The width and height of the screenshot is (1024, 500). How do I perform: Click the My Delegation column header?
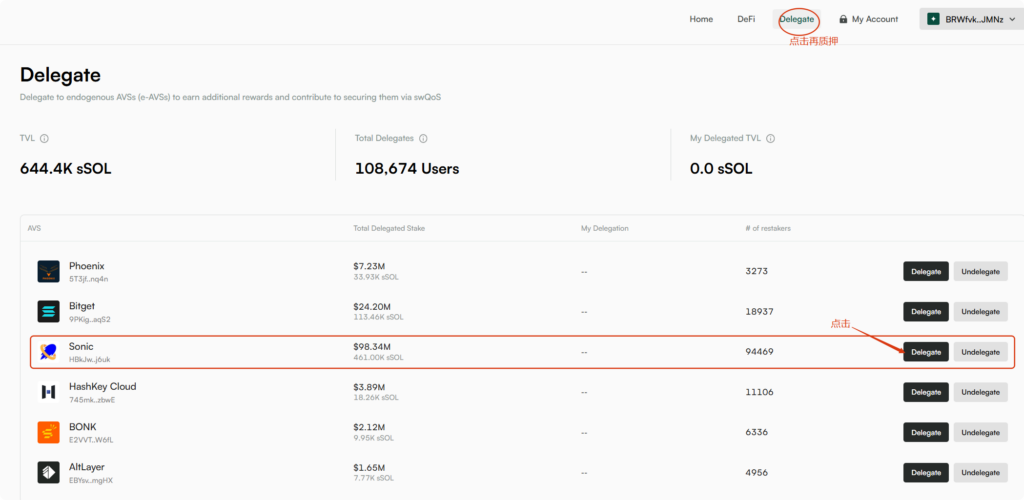[605, 228]
